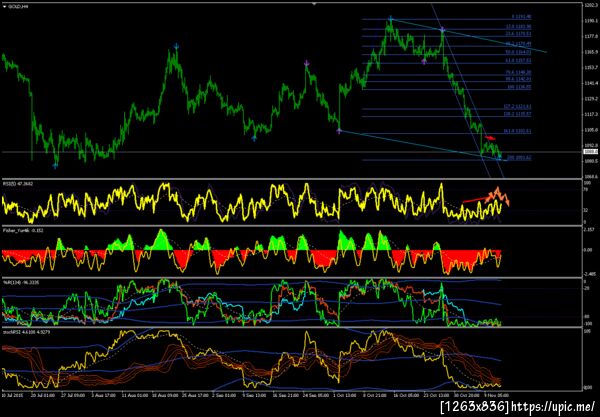Select the 127.2 Fibonacci level label
Viewport: 600px width, 417px height.
(x=517, y=107)
